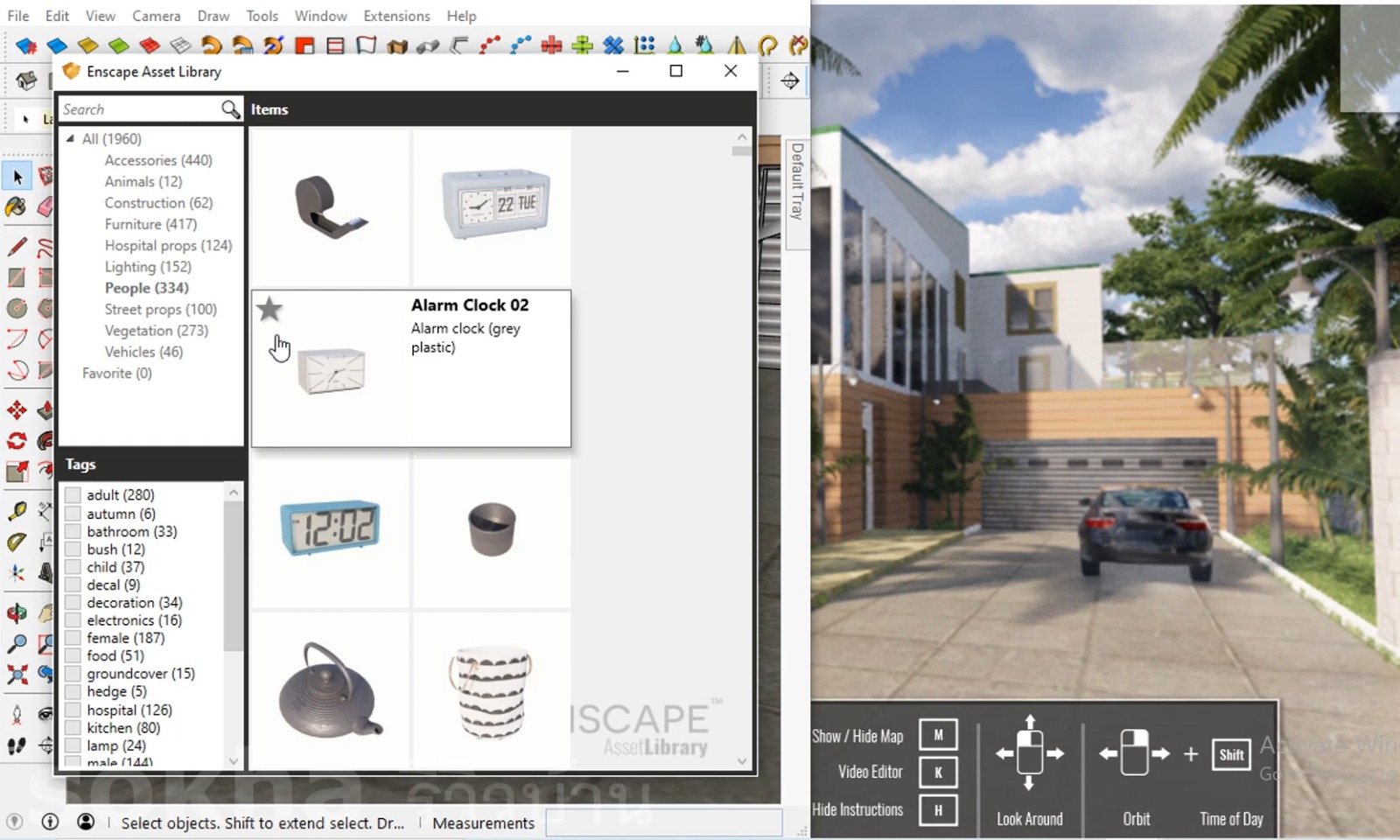Select the arrow Select tool
The height and width of the screenshot is (840, 1400).
tap(17, 177)
